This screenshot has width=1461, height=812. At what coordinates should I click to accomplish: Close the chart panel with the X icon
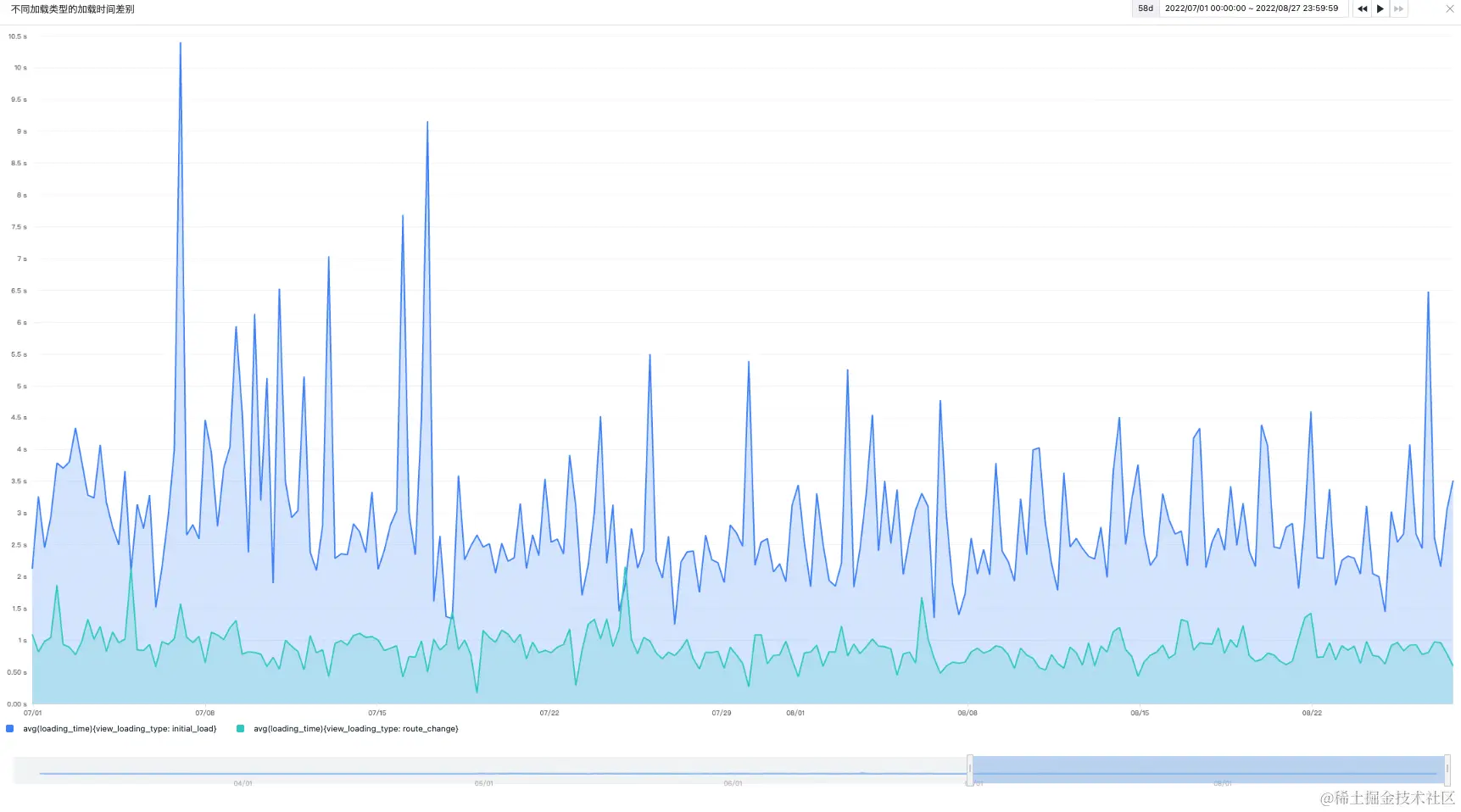(x=1449, y=8)
